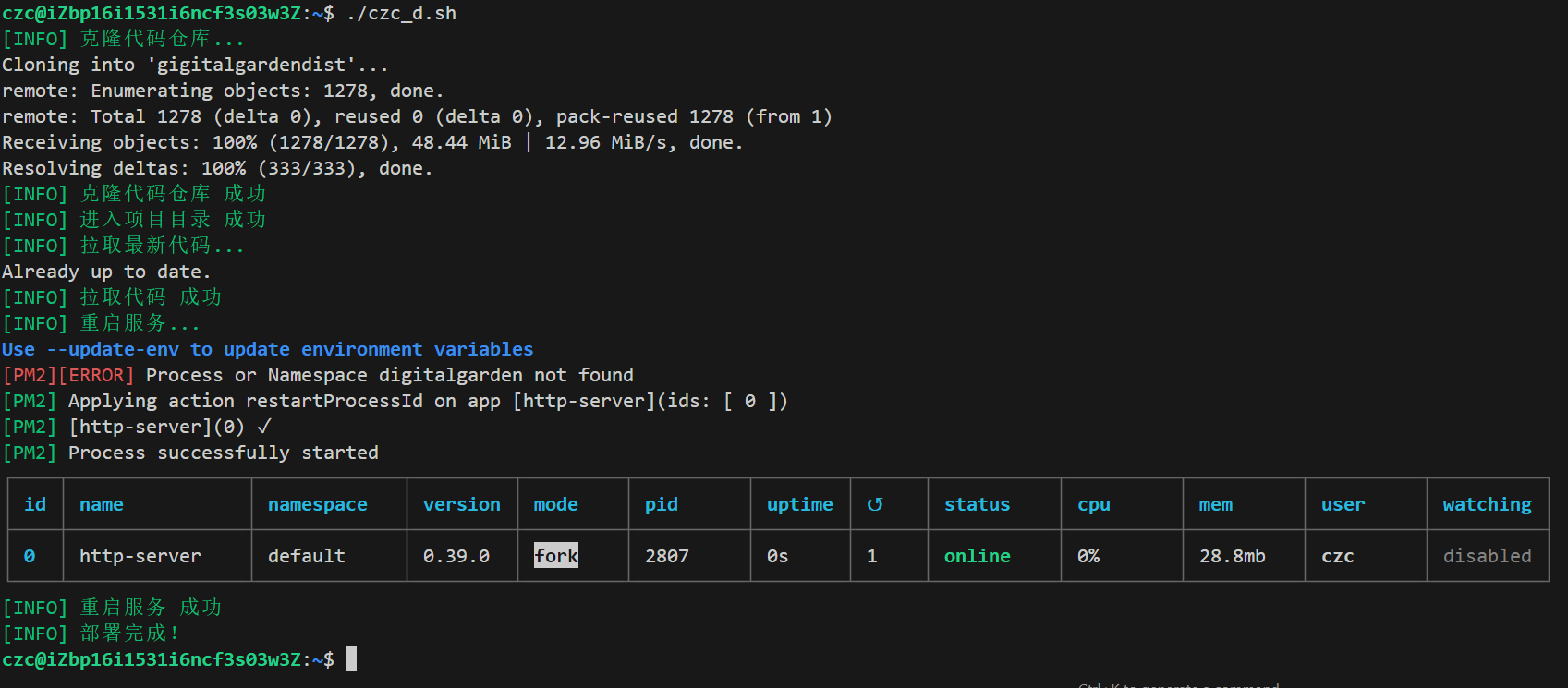
Task: Click the 'status' column header
Action: point(977,504)
